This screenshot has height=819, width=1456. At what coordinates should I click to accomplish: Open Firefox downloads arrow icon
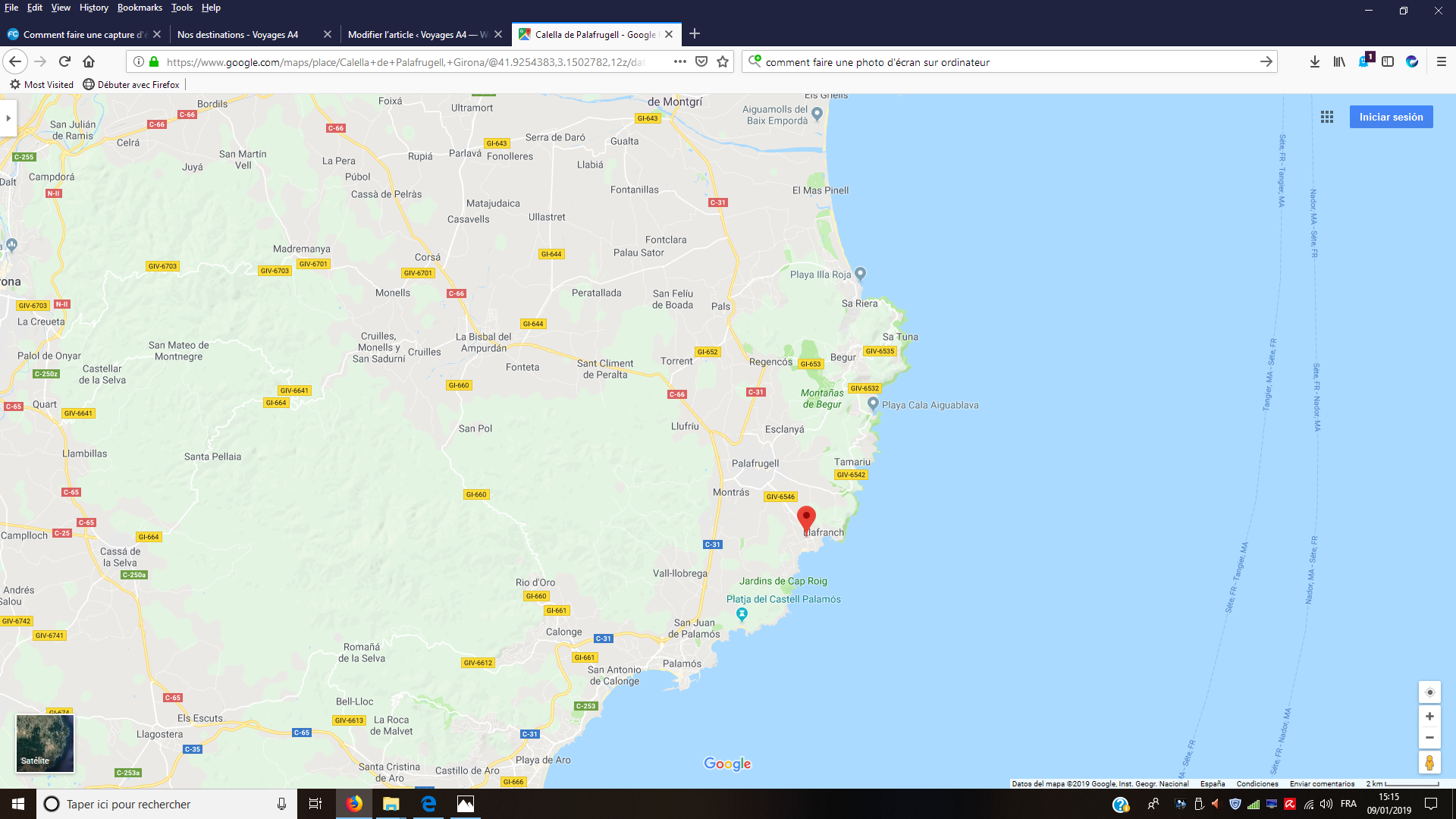coord(1314,62)
